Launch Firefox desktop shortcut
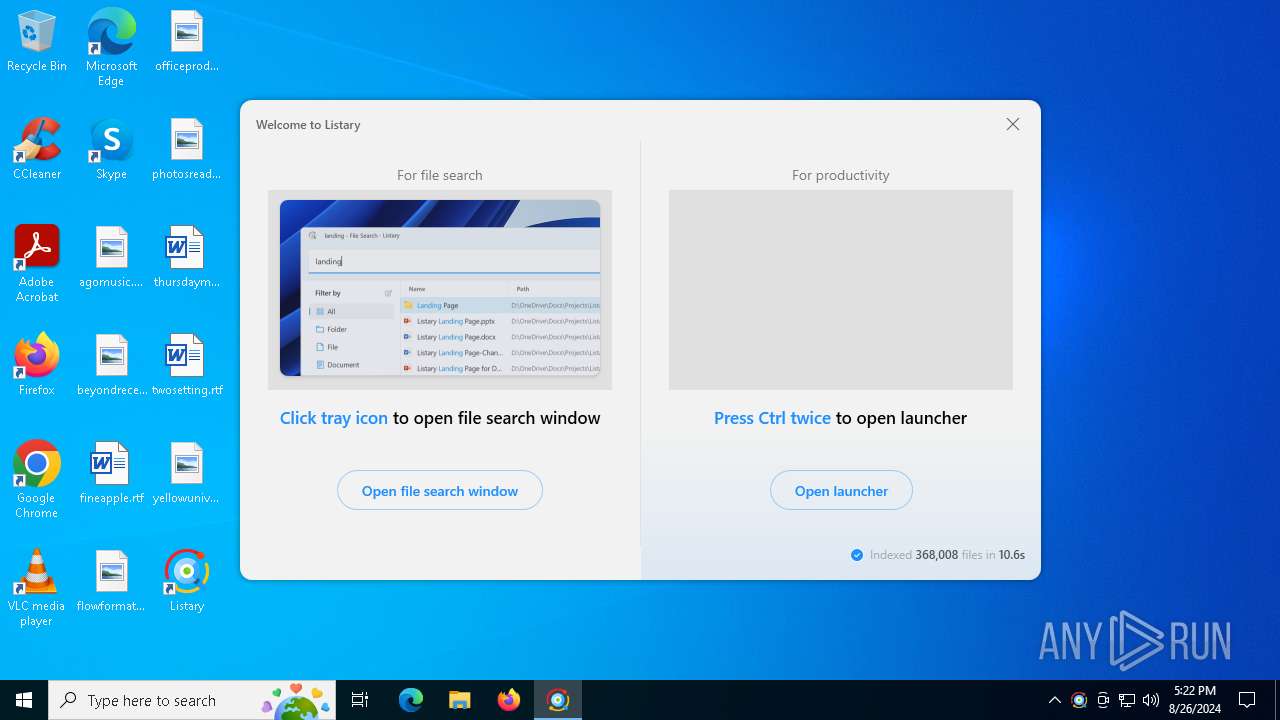Image resolution: width=1280 pixels, height=720 pixels. click(x=37, y=365)
